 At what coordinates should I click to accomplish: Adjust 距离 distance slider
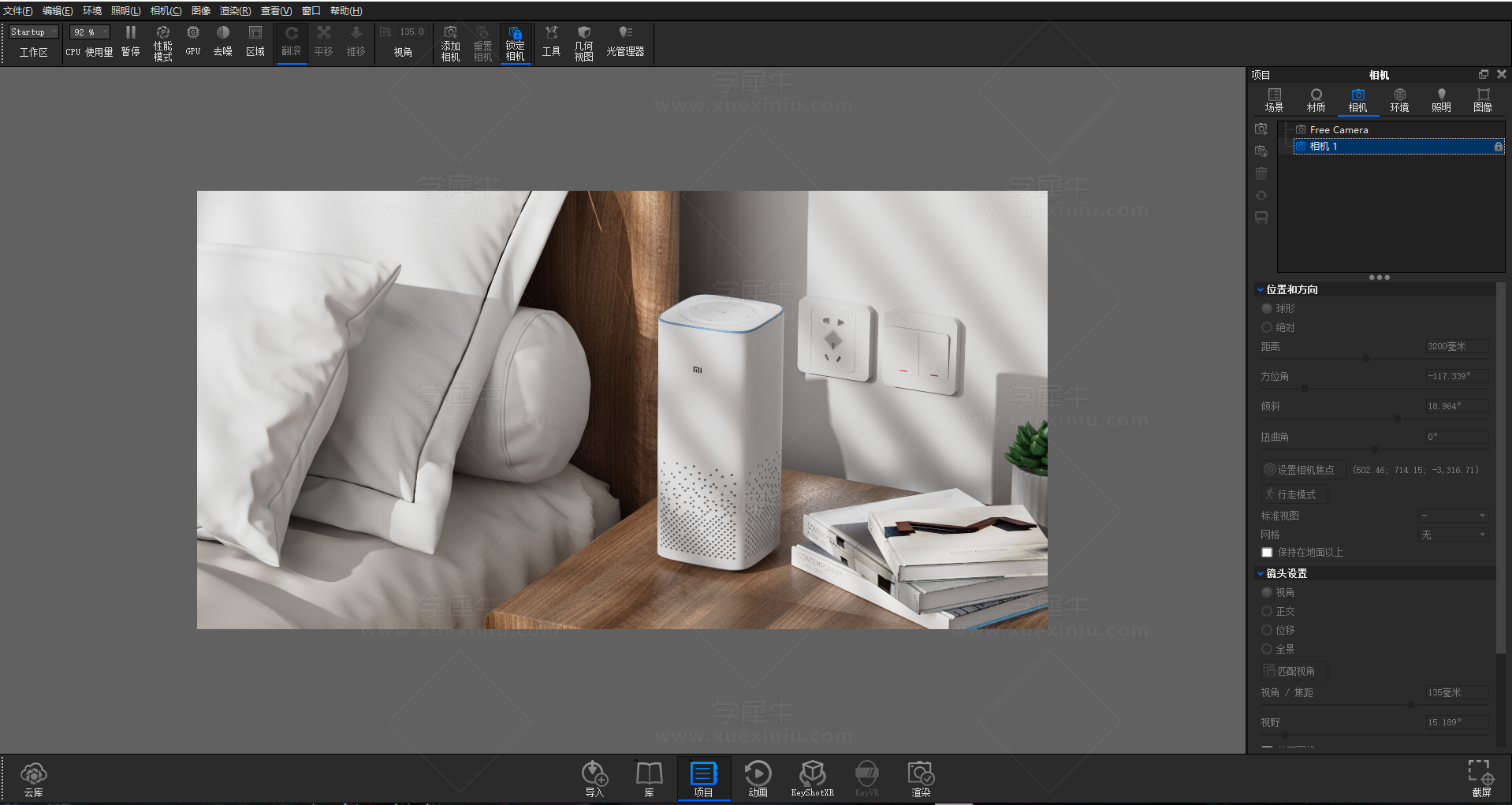[1366, 359]
